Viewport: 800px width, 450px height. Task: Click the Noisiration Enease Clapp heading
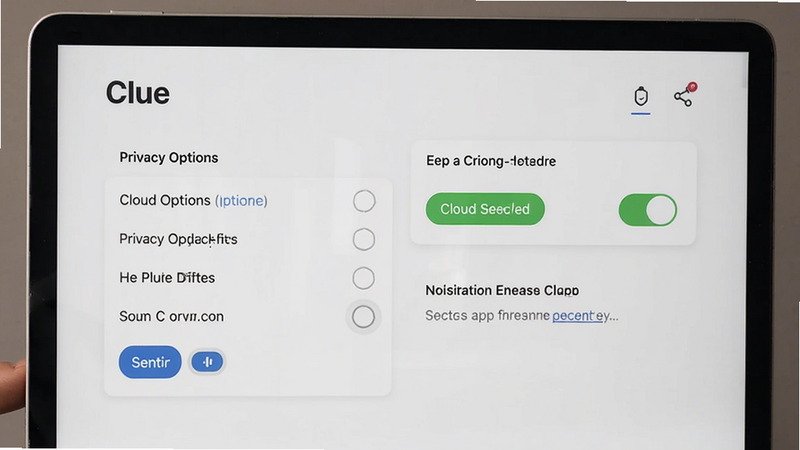pos(502,290)
